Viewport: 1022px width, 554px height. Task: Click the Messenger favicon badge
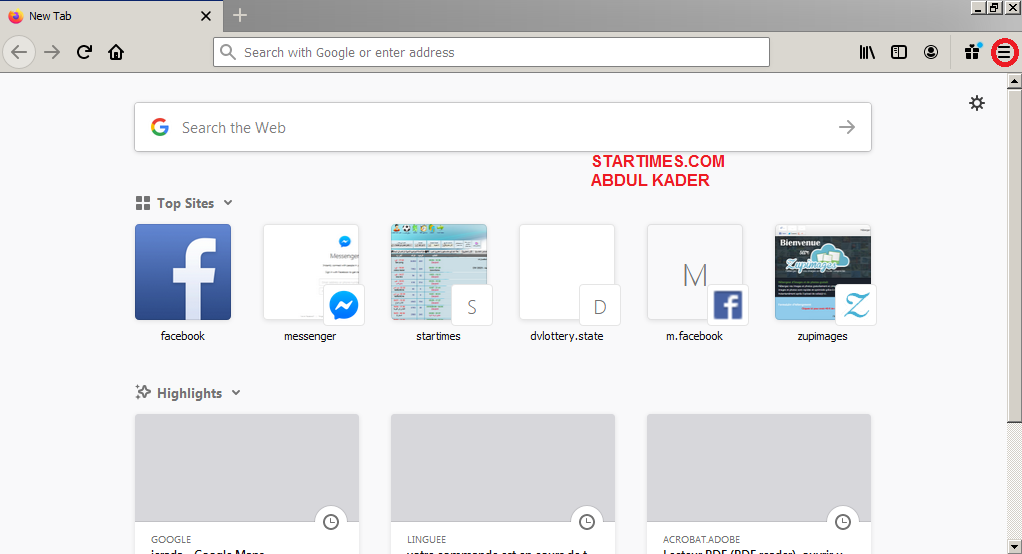tap(343, 305)
